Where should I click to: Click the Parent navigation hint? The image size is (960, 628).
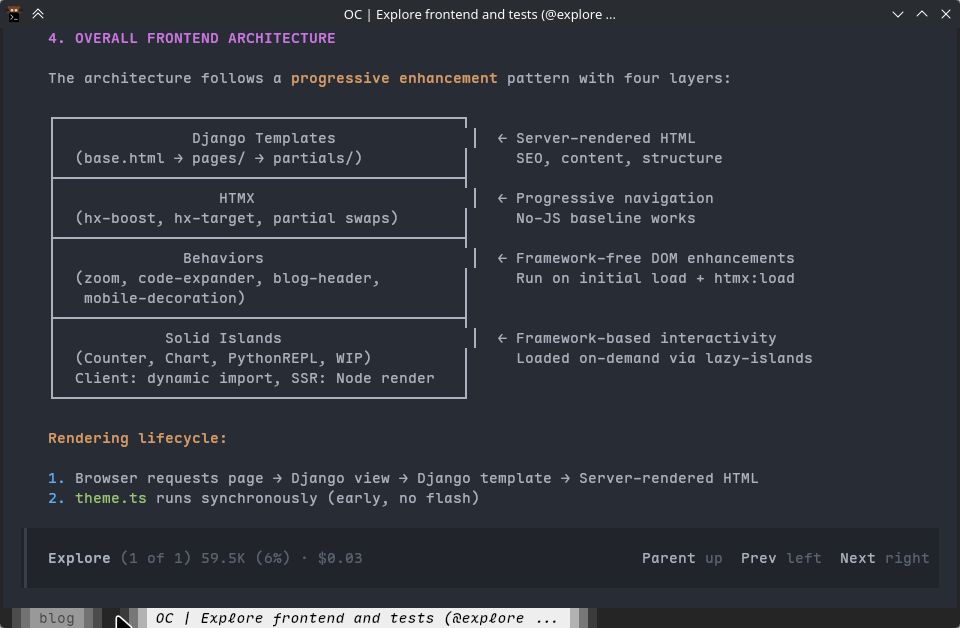682,558
